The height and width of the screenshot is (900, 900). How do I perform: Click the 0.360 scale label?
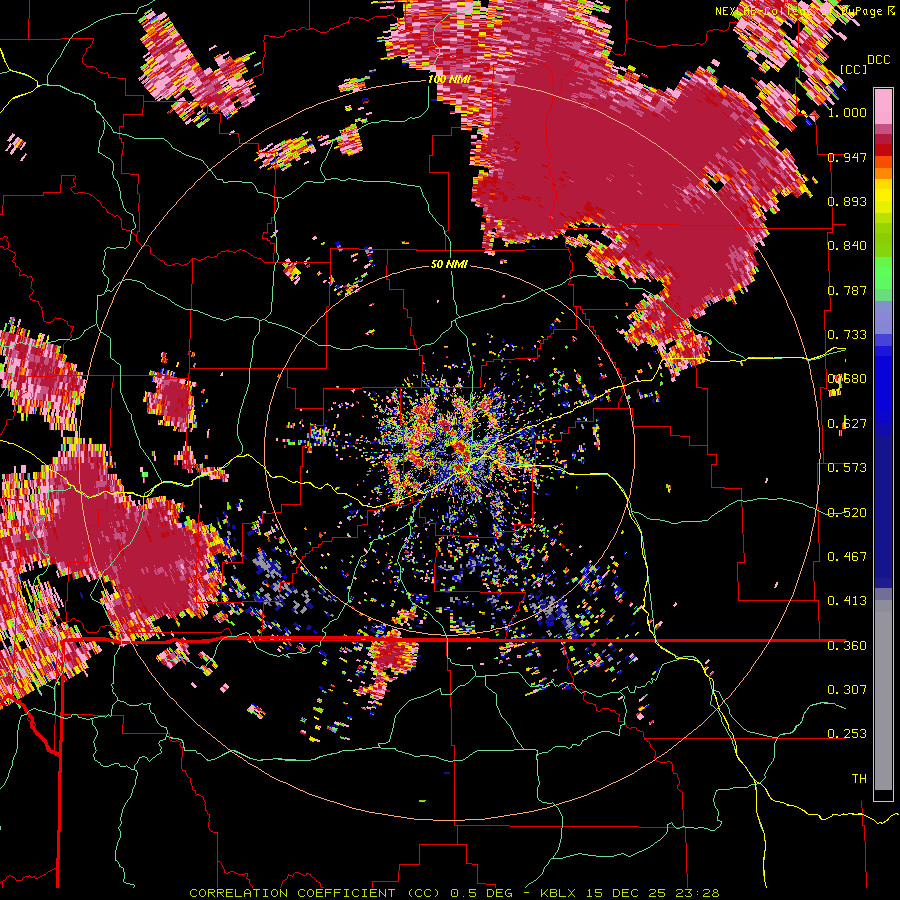click(847, 646)
